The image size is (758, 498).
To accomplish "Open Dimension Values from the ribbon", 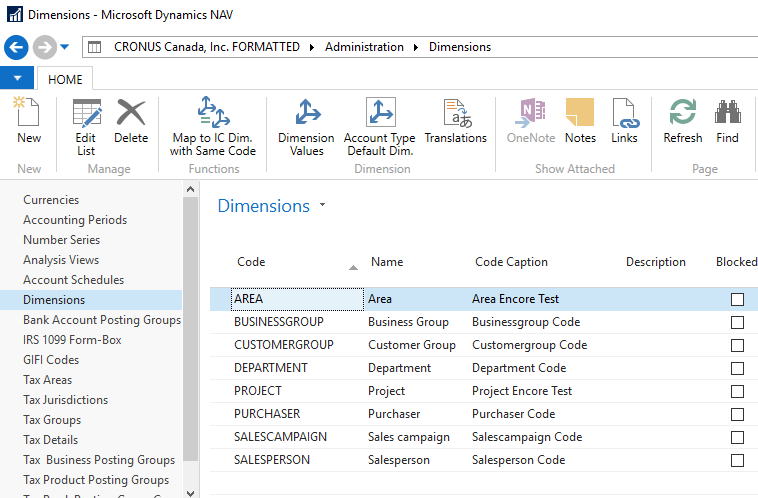I will click(x=306, y=127).
